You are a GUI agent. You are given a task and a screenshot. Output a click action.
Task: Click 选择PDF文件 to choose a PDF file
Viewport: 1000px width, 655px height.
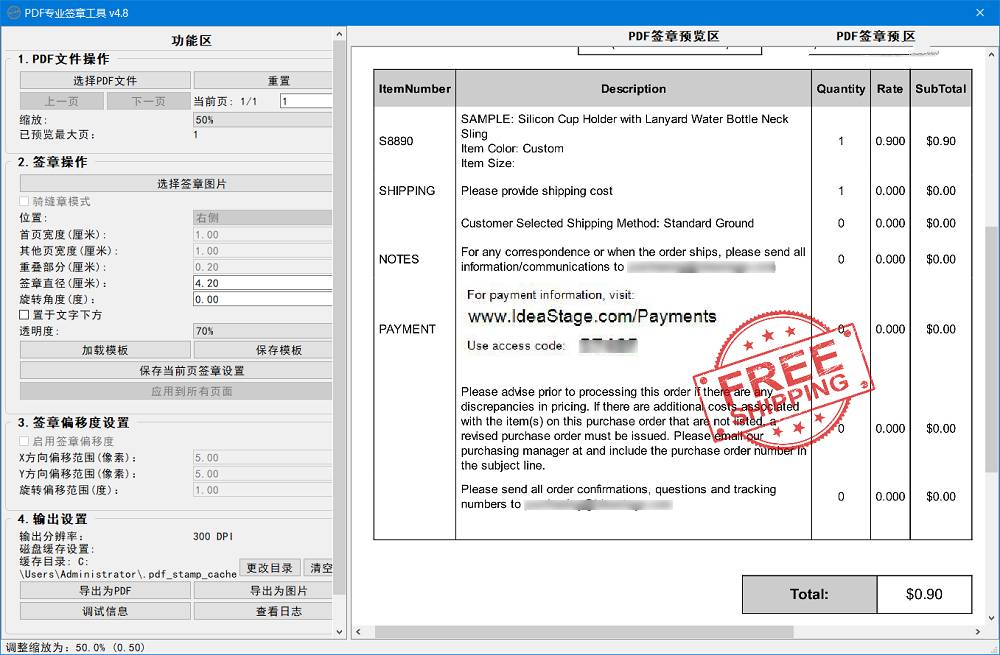[x=104, y=80]
